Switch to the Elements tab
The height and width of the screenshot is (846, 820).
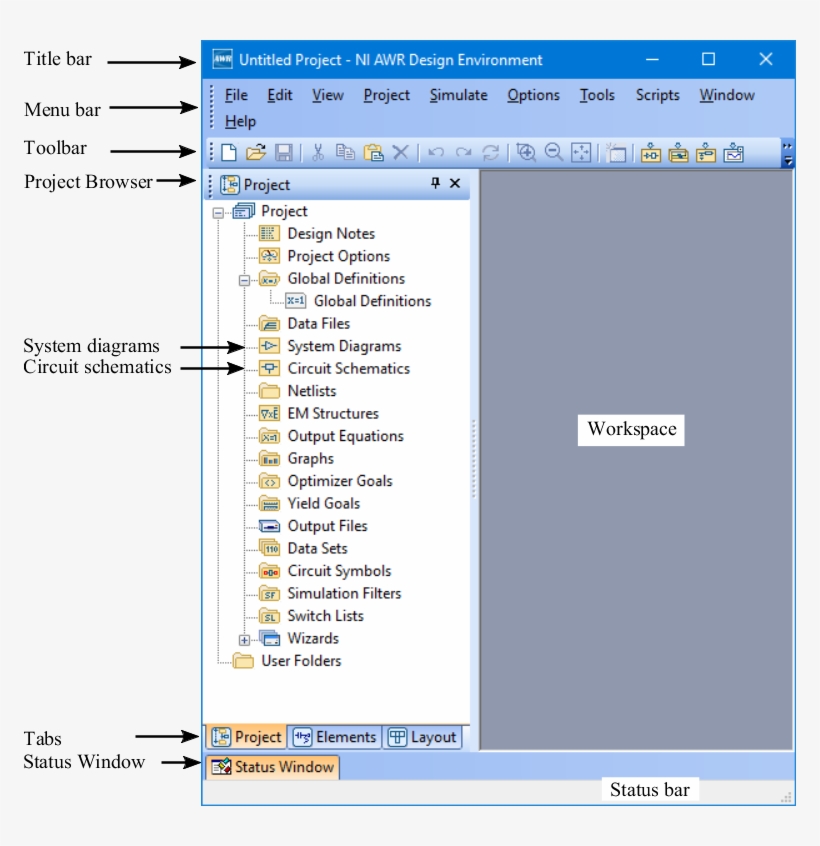coord(334,737)
